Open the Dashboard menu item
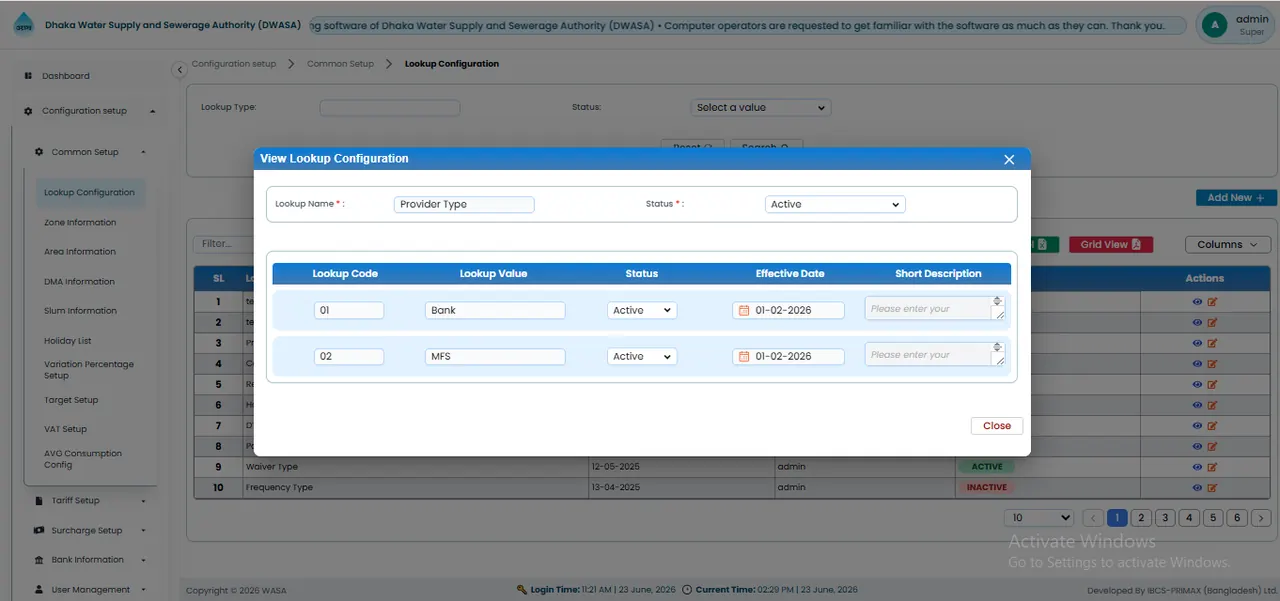The image size is (1280, 601). click(x=65, y=76)
